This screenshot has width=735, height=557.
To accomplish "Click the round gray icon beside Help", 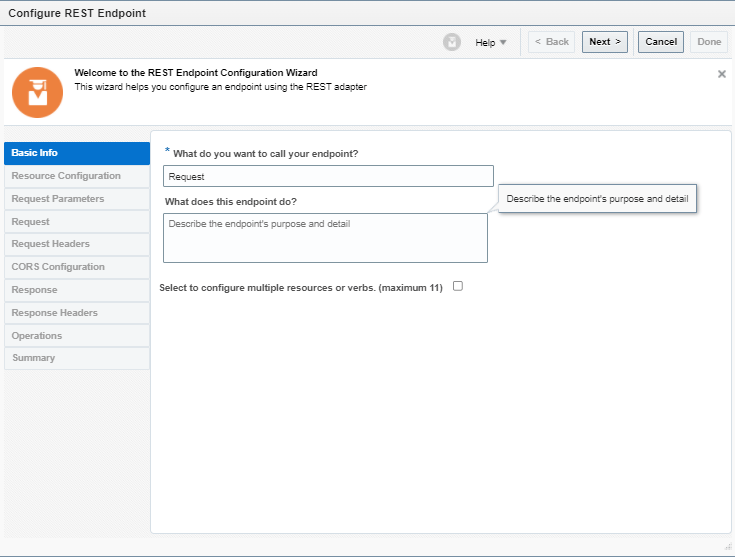I will tap(452, 42).
